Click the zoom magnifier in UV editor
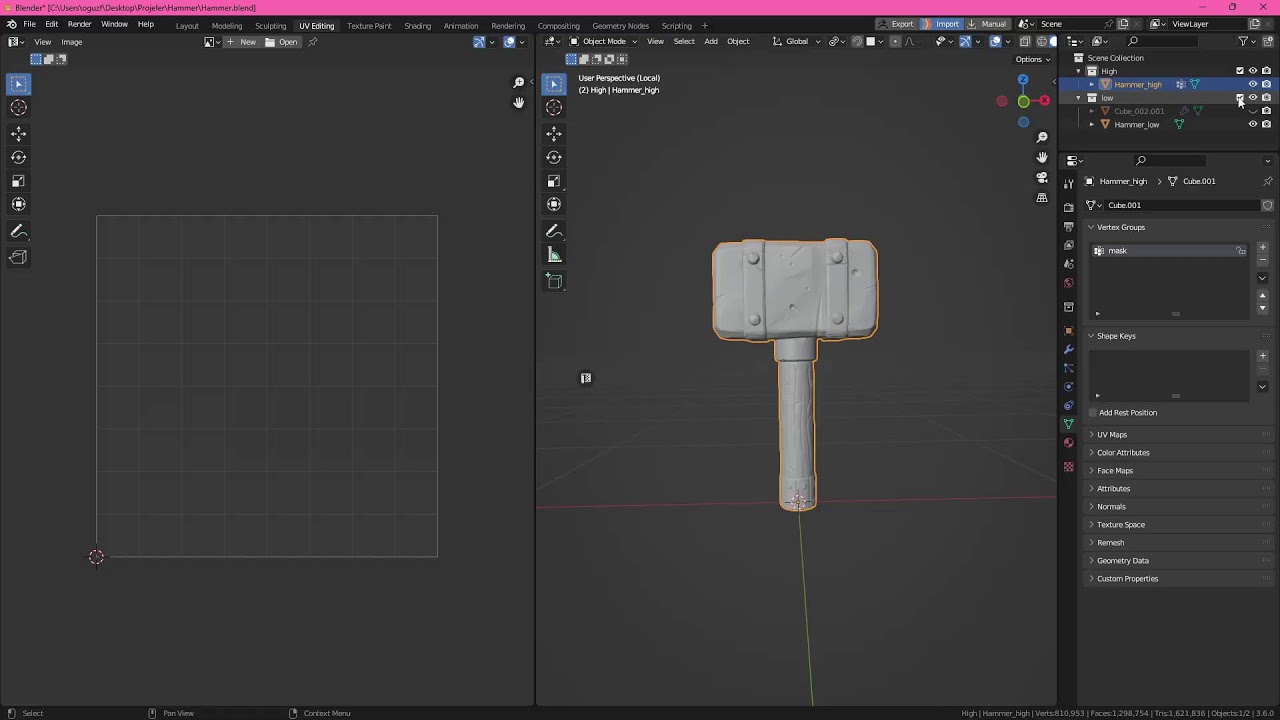This screenshot has height=720, width=1280. (x=518, y=83)
